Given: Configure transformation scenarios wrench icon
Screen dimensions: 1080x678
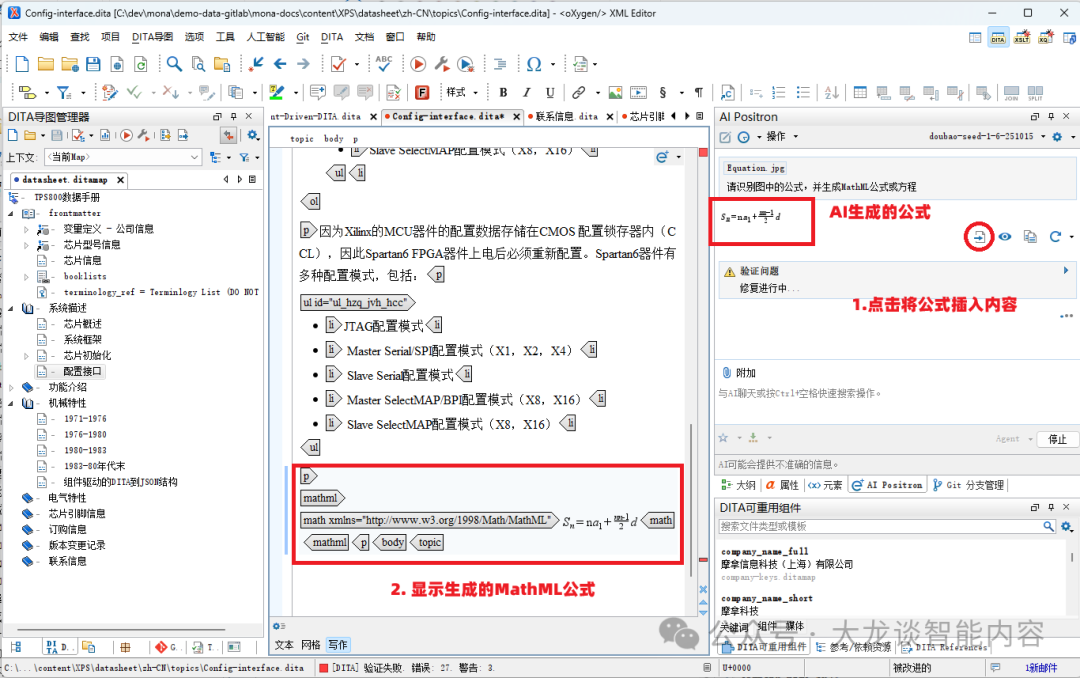Looking at the screenshot, I should click(x=442, y=64).
